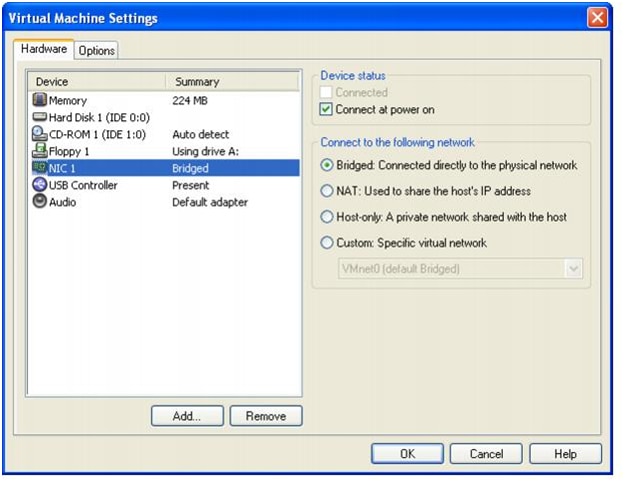This screenshot has height=482, width=628.
Task: Open the VMnet0 virtual network dropdown
Action: (573, 268)
